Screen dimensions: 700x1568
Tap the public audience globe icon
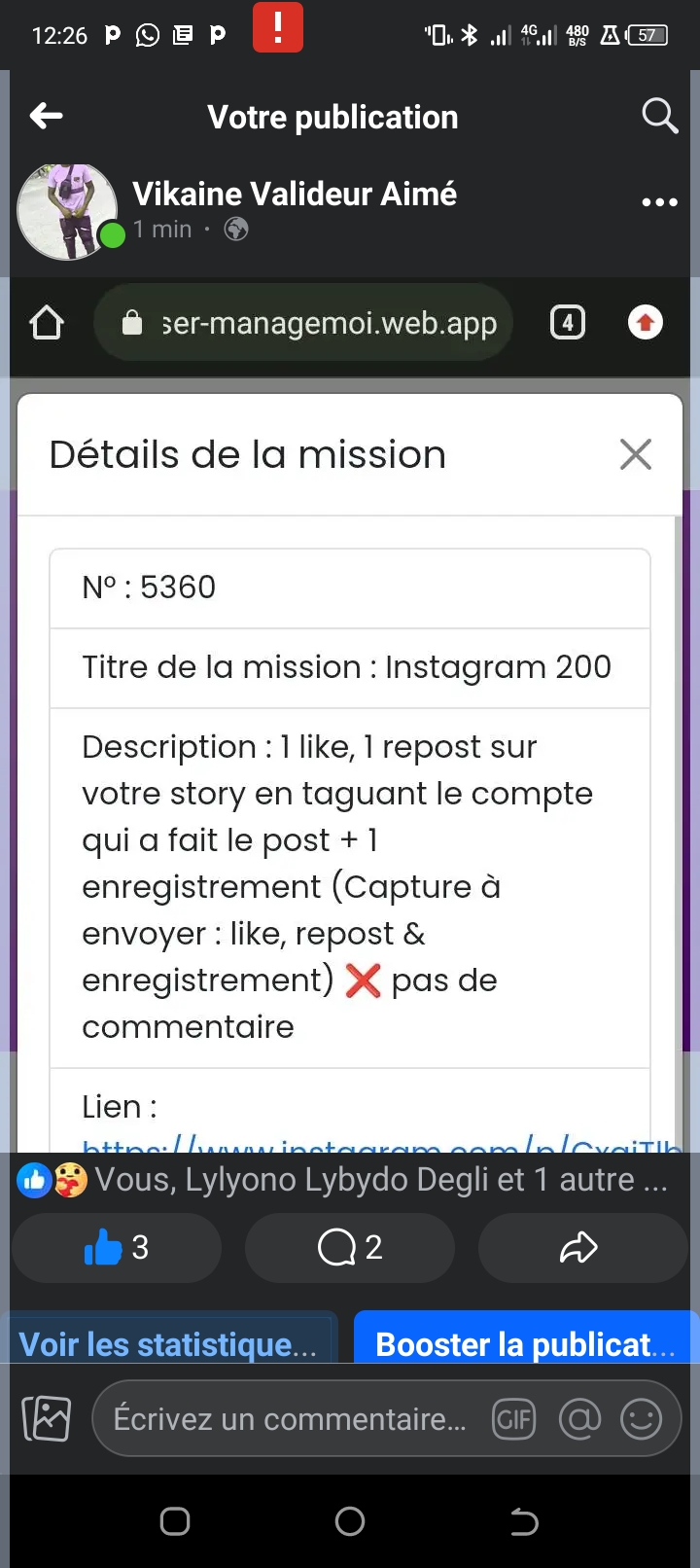[x=236, y=230]
